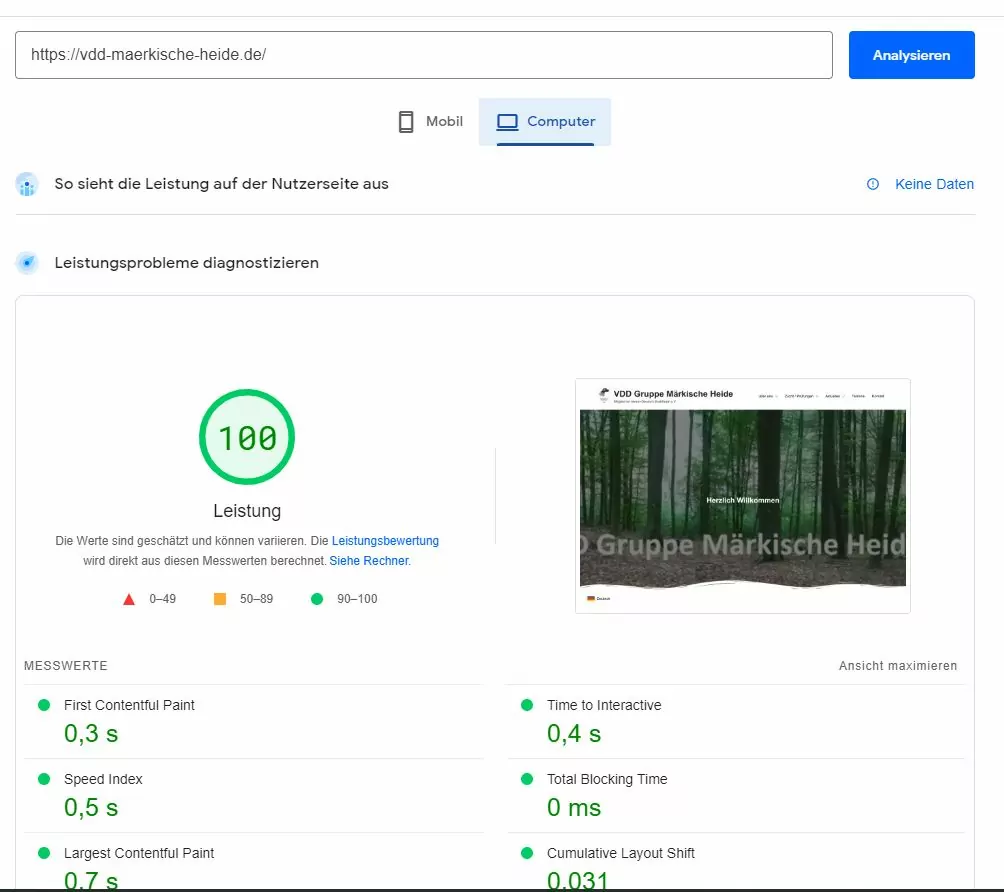Click the info icon beside Keine Daten
Screen dimensions: 1004x892
click(x=873, y=184)
